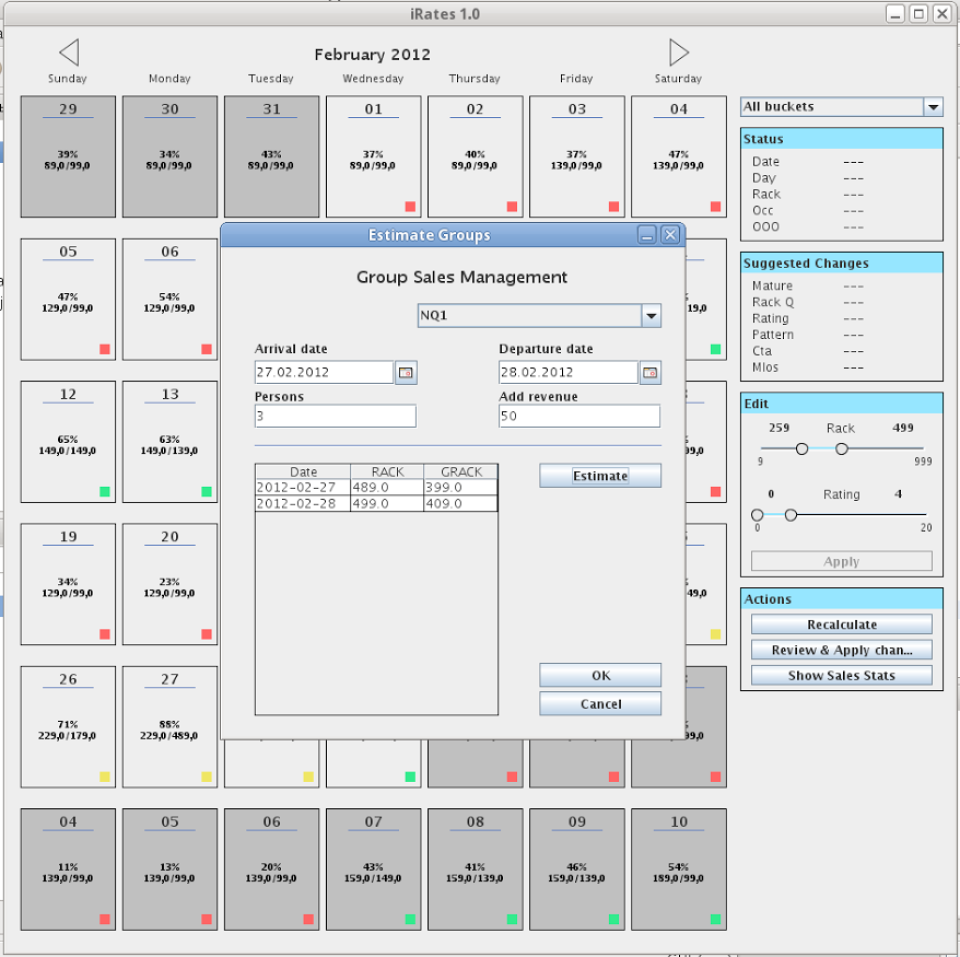The image size is (960, 957).
Task: Select February 19 calendar cell
Action: (x=68, y=584)
